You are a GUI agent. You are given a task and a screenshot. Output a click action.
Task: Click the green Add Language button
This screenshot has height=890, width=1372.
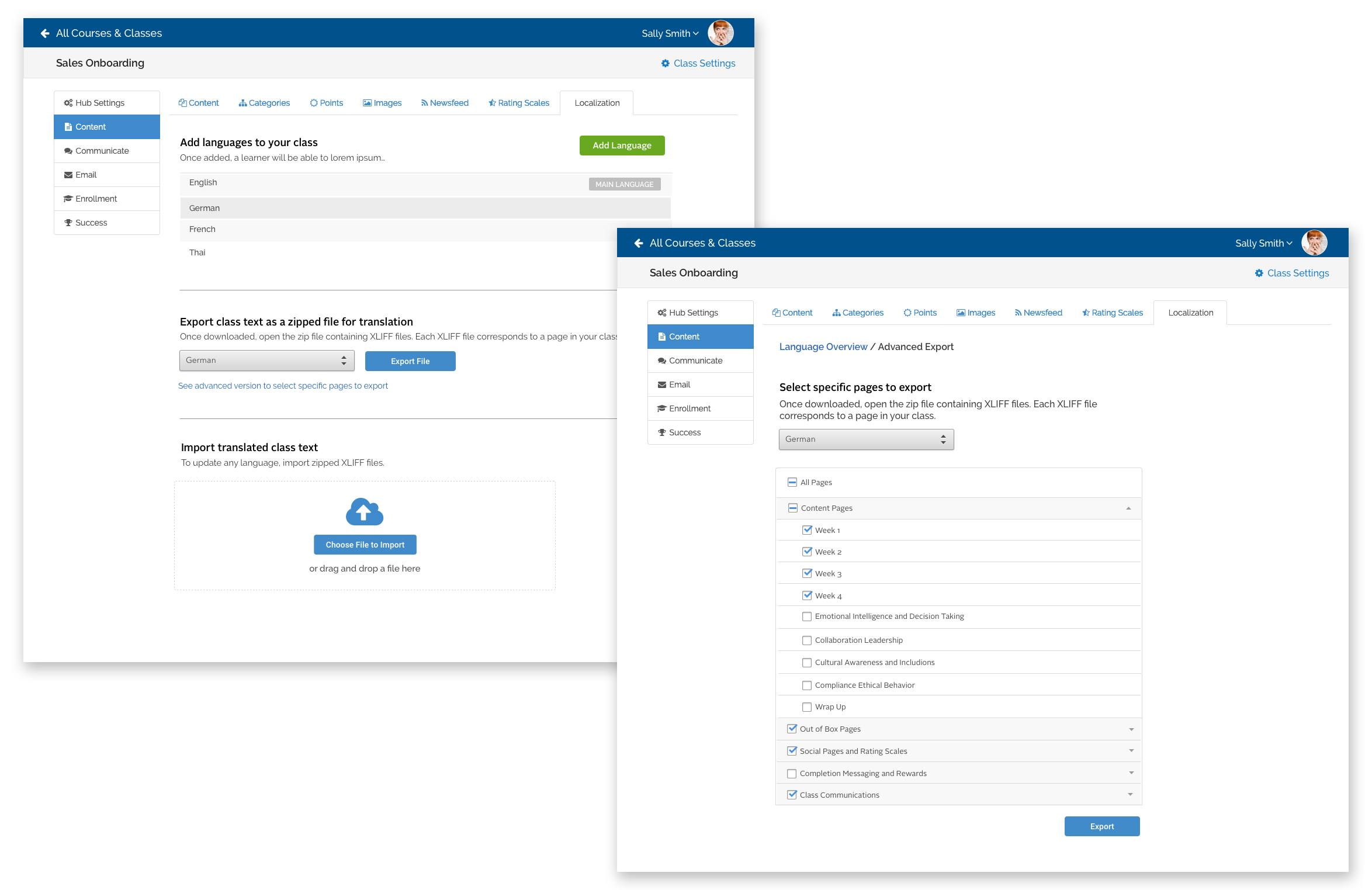[x=622, y=146]
